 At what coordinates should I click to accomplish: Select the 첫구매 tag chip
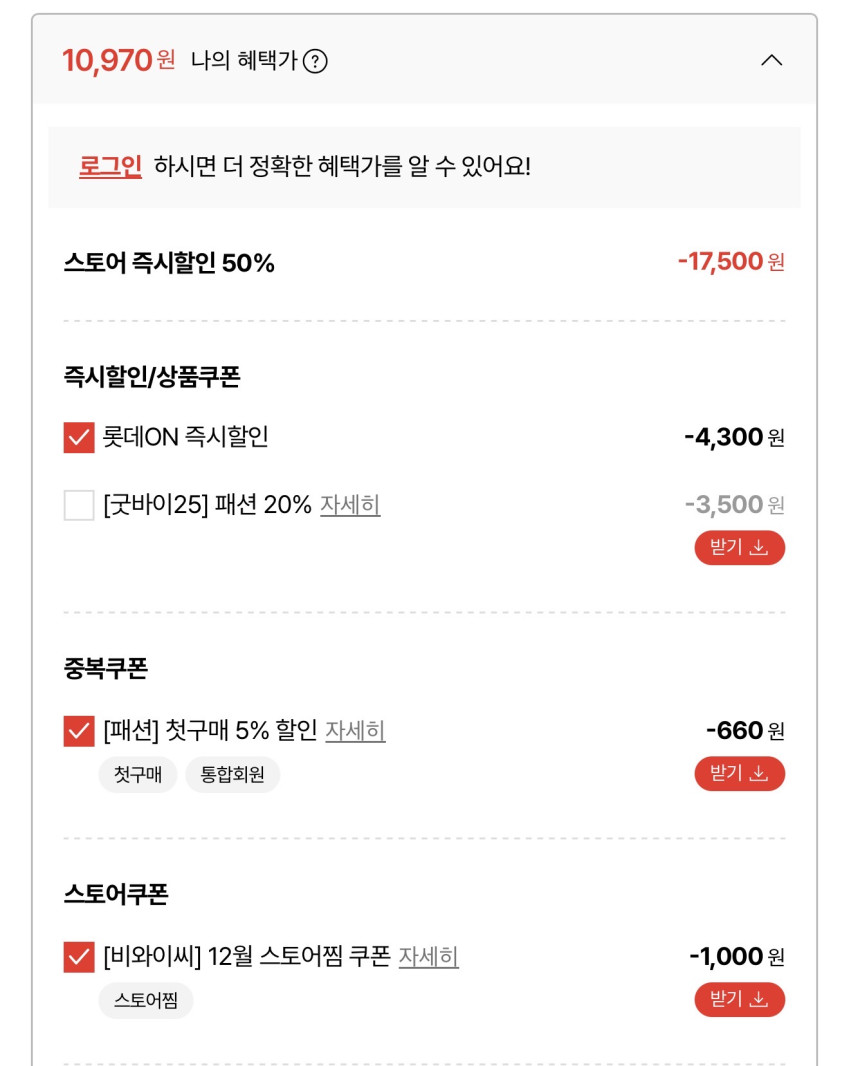(x=138, y=775)
